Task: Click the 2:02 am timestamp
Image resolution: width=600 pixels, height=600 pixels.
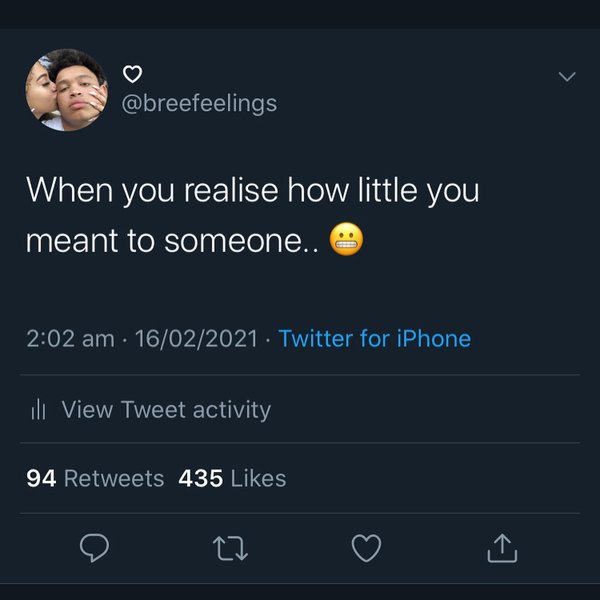Action: tap(70, 338)
